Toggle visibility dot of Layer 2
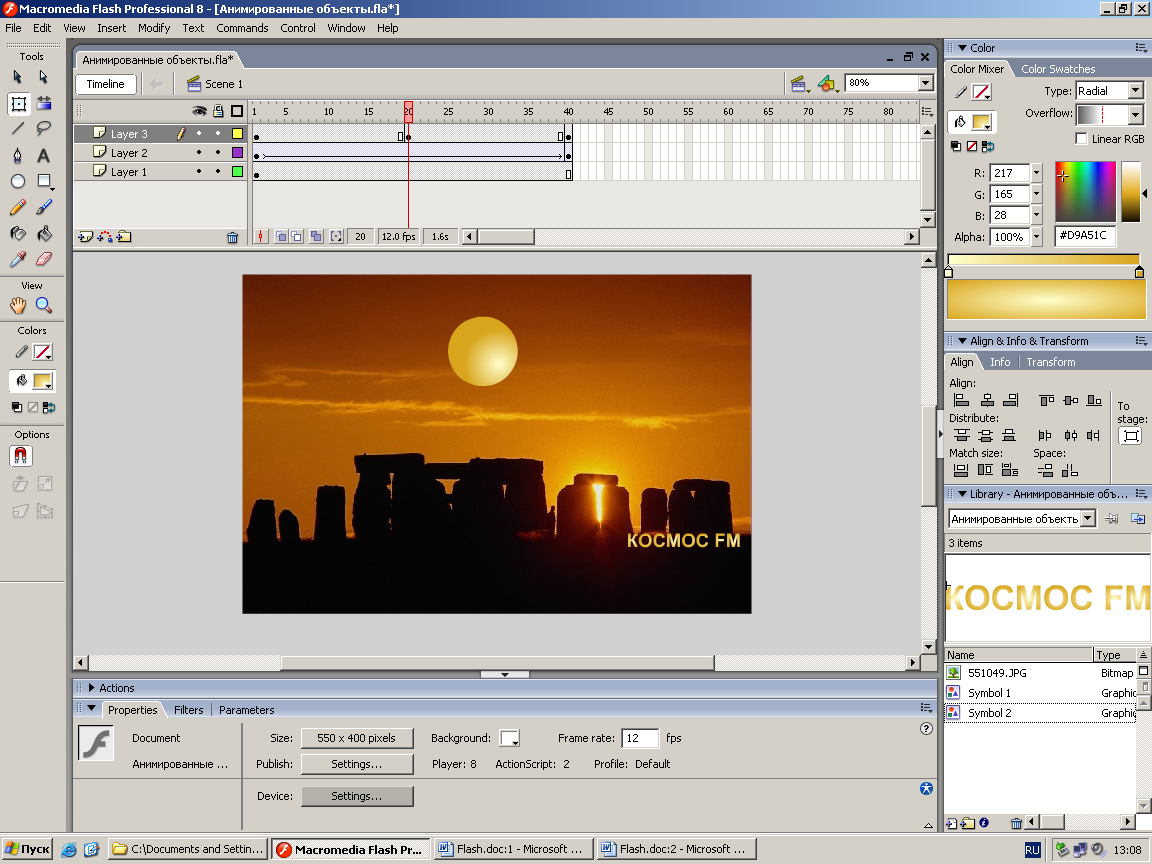 click(x=198, y=153)
